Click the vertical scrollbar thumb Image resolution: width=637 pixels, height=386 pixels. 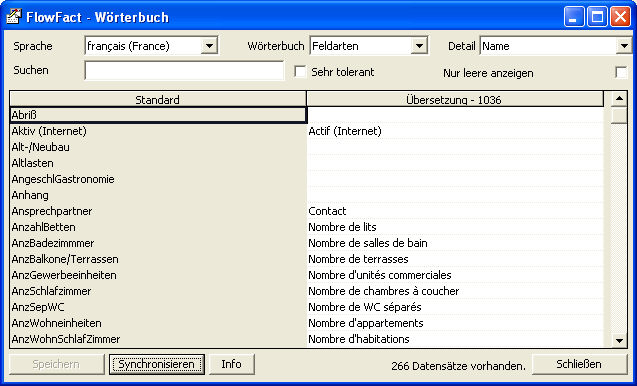[x=619, y=115]
